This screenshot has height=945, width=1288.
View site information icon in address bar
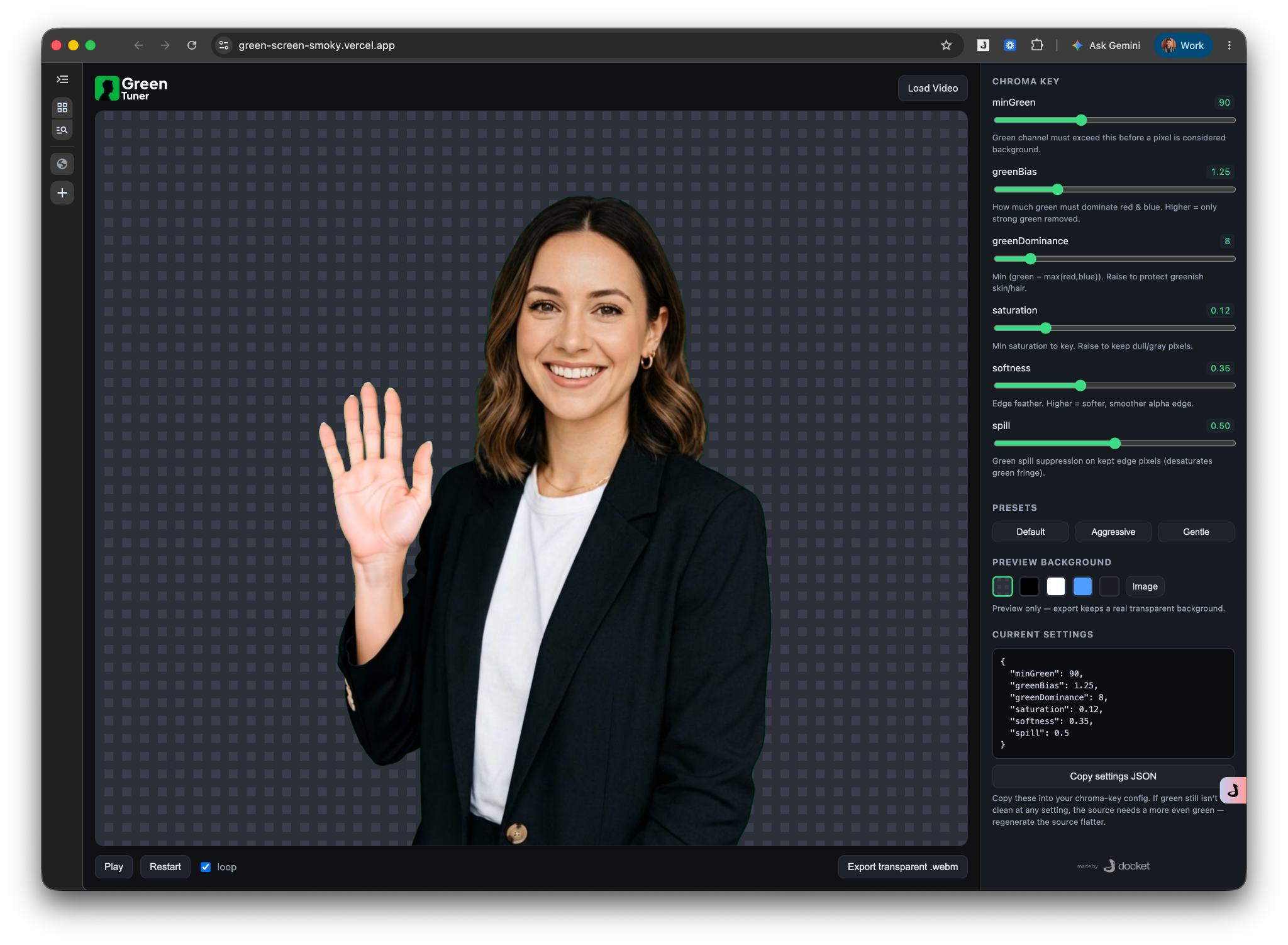tap(224, 45)
